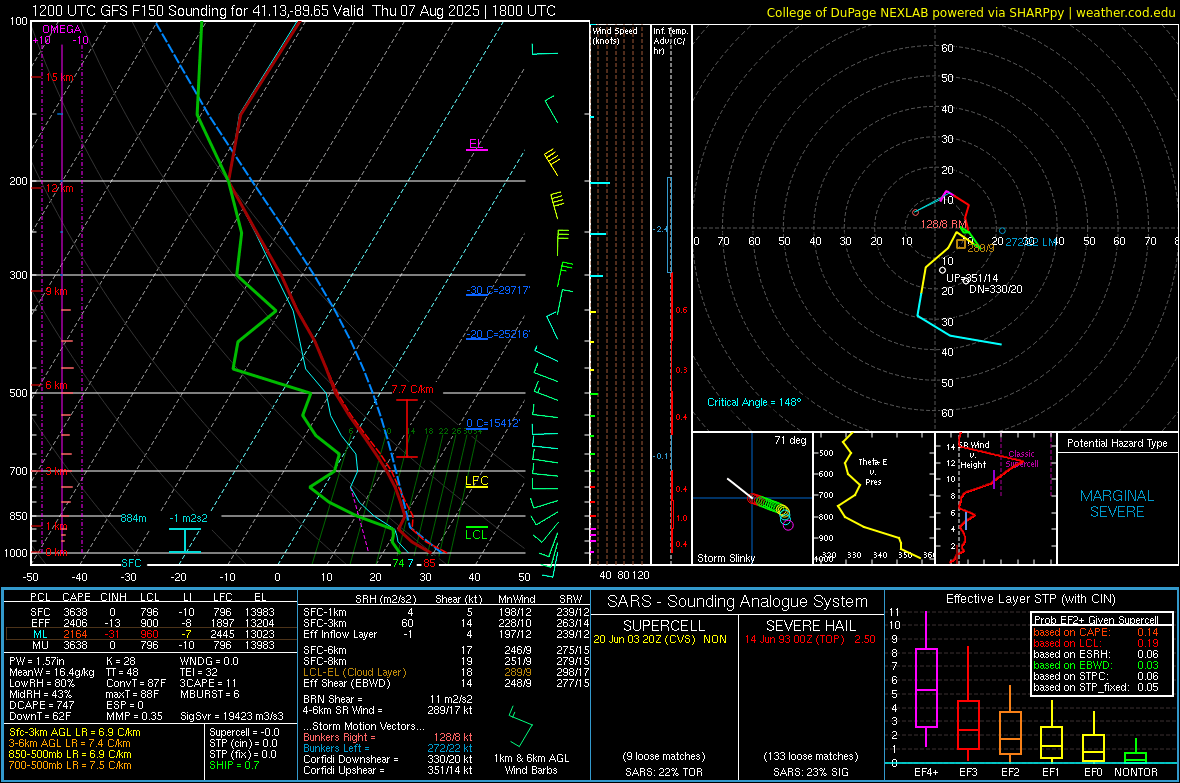Open the weather.cod.edu NEXLAB credit text

pyautogui.click(x=970, y=12)
